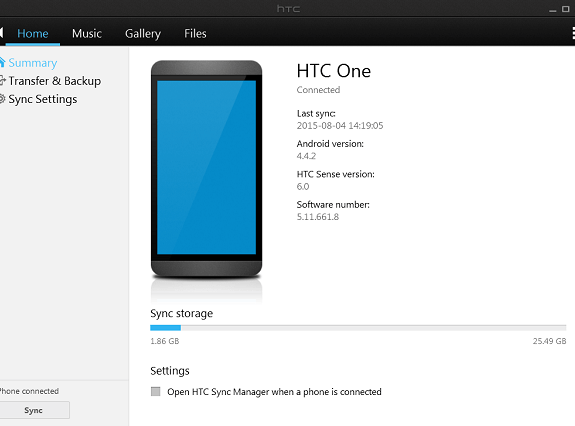Click the Sync storage usage bar

point(358,328)
